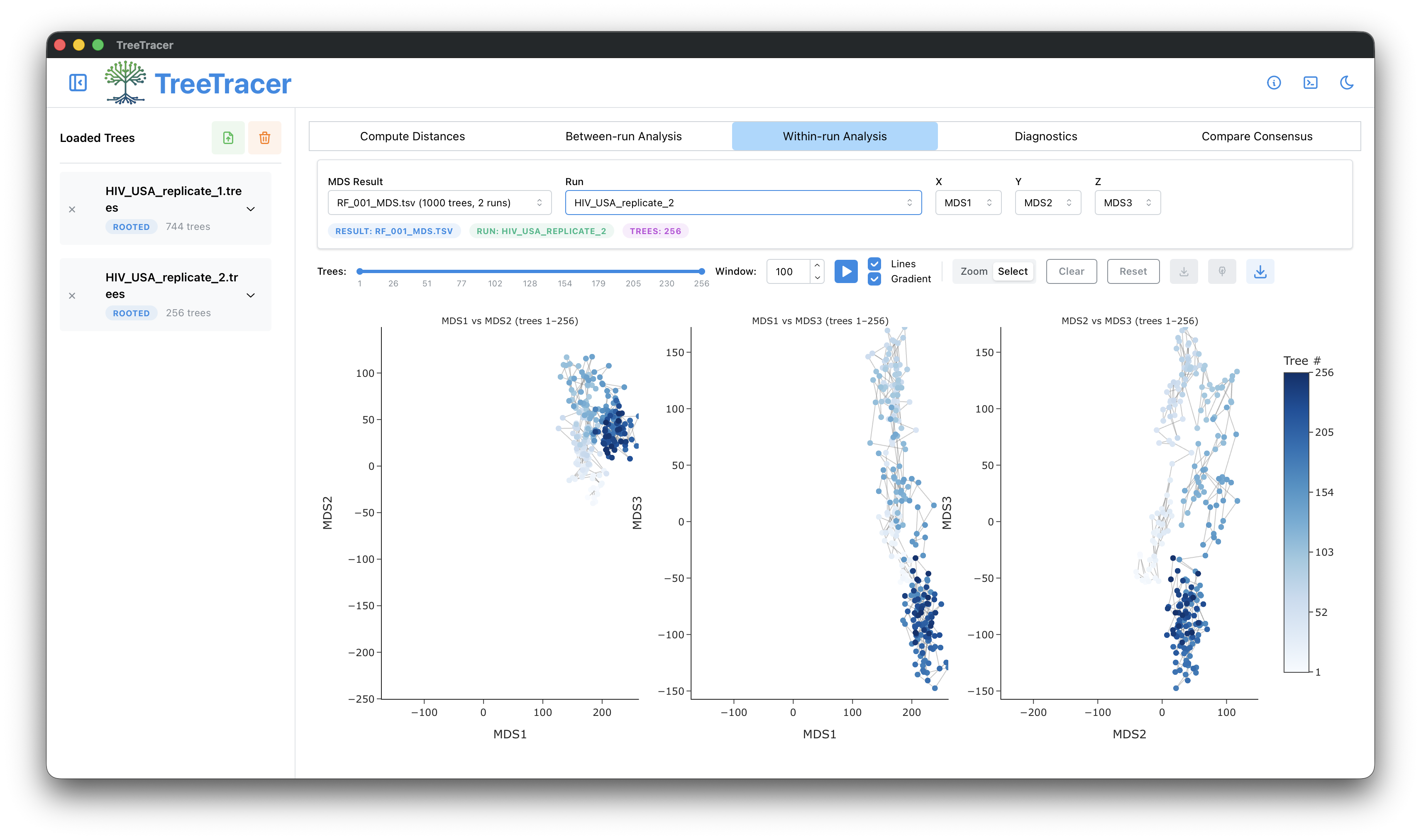This screenshot has height=840, width=1421.
Task: Click the Trees range slider track
Action: 530,272
